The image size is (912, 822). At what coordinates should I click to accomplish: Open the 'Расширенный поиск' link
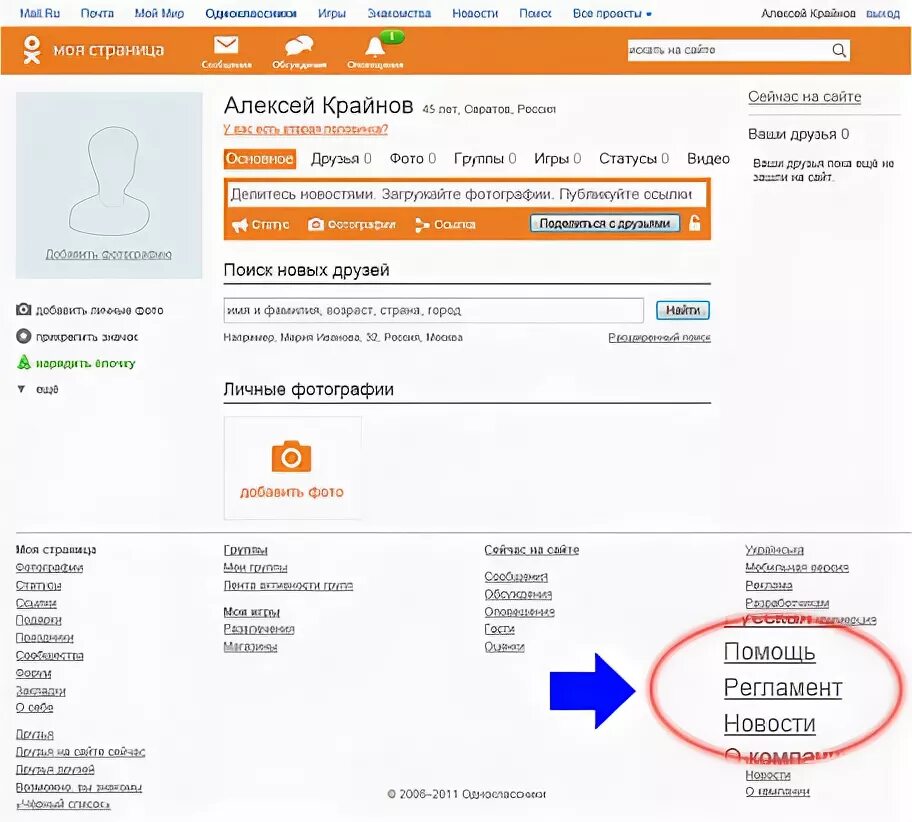(x=660, y=337)
